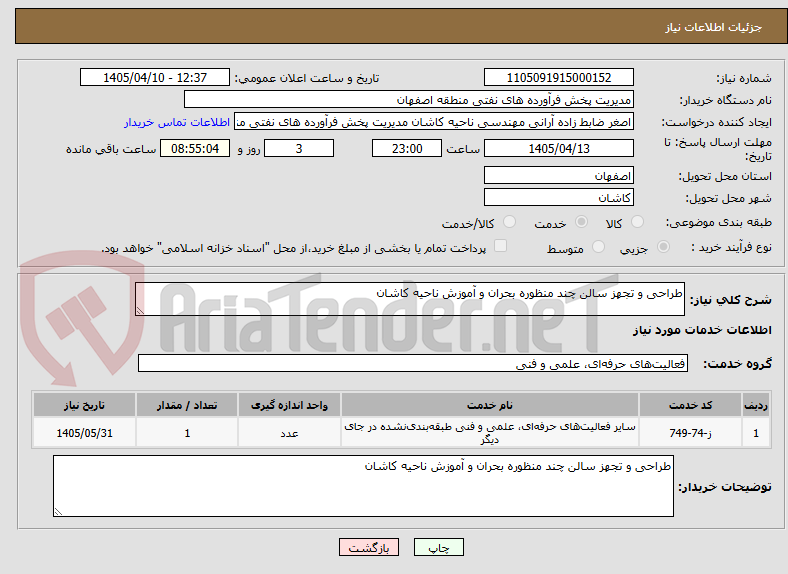This screenshot has width=788, height=574.
Task: Click the گروه خدمت service group field
Action: 413,363
